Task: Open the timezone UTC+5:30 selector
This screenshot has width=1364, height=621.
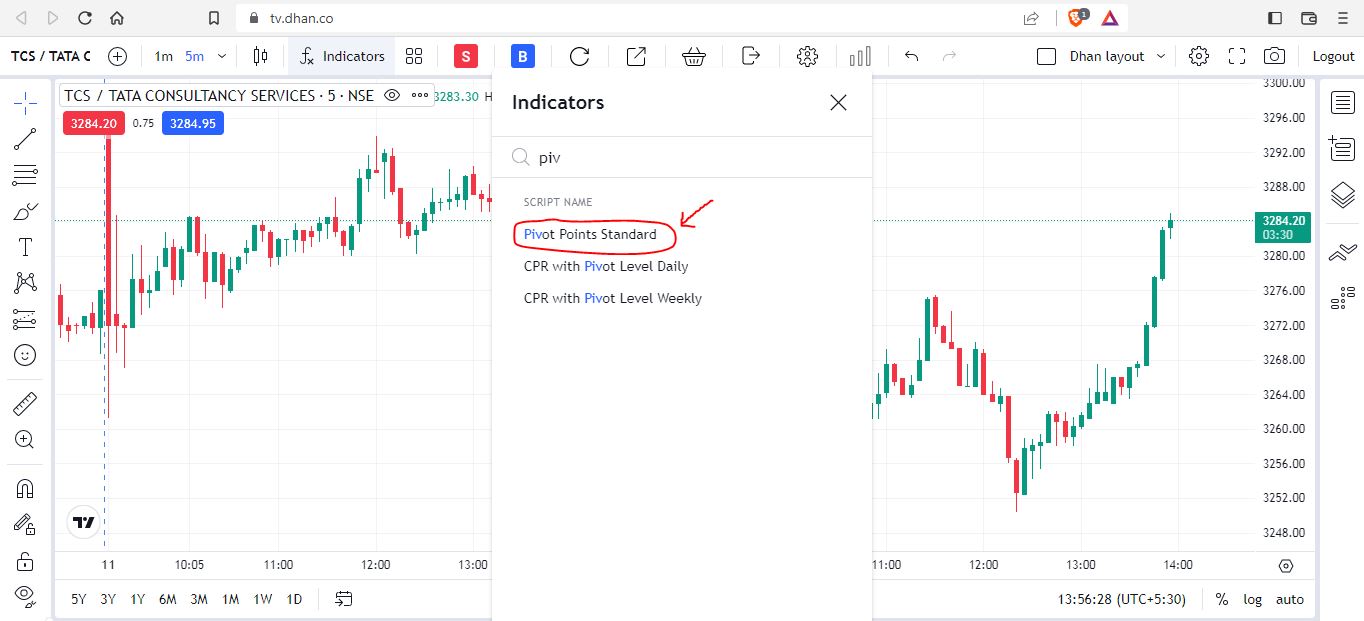Action: pyautogui.click(x=1121, y=599)
